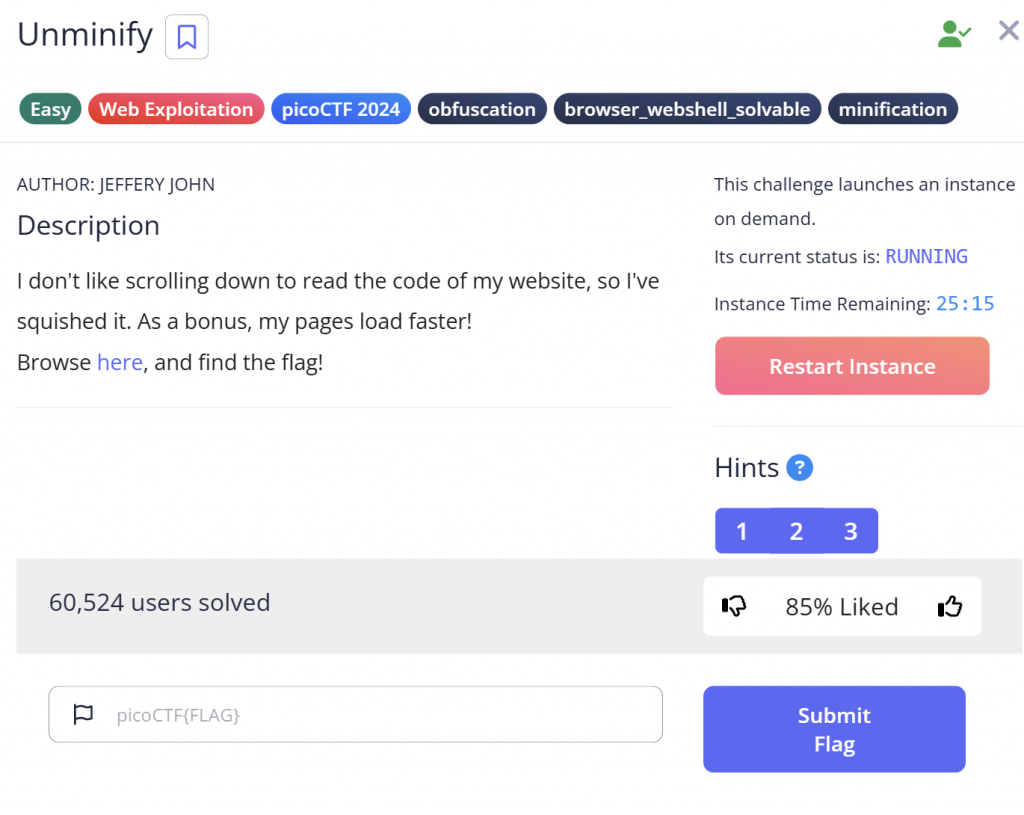The height and width of the screenshot is (815, 1024).
Task: Reveal hint number 3
Action: tap(851, 531)
